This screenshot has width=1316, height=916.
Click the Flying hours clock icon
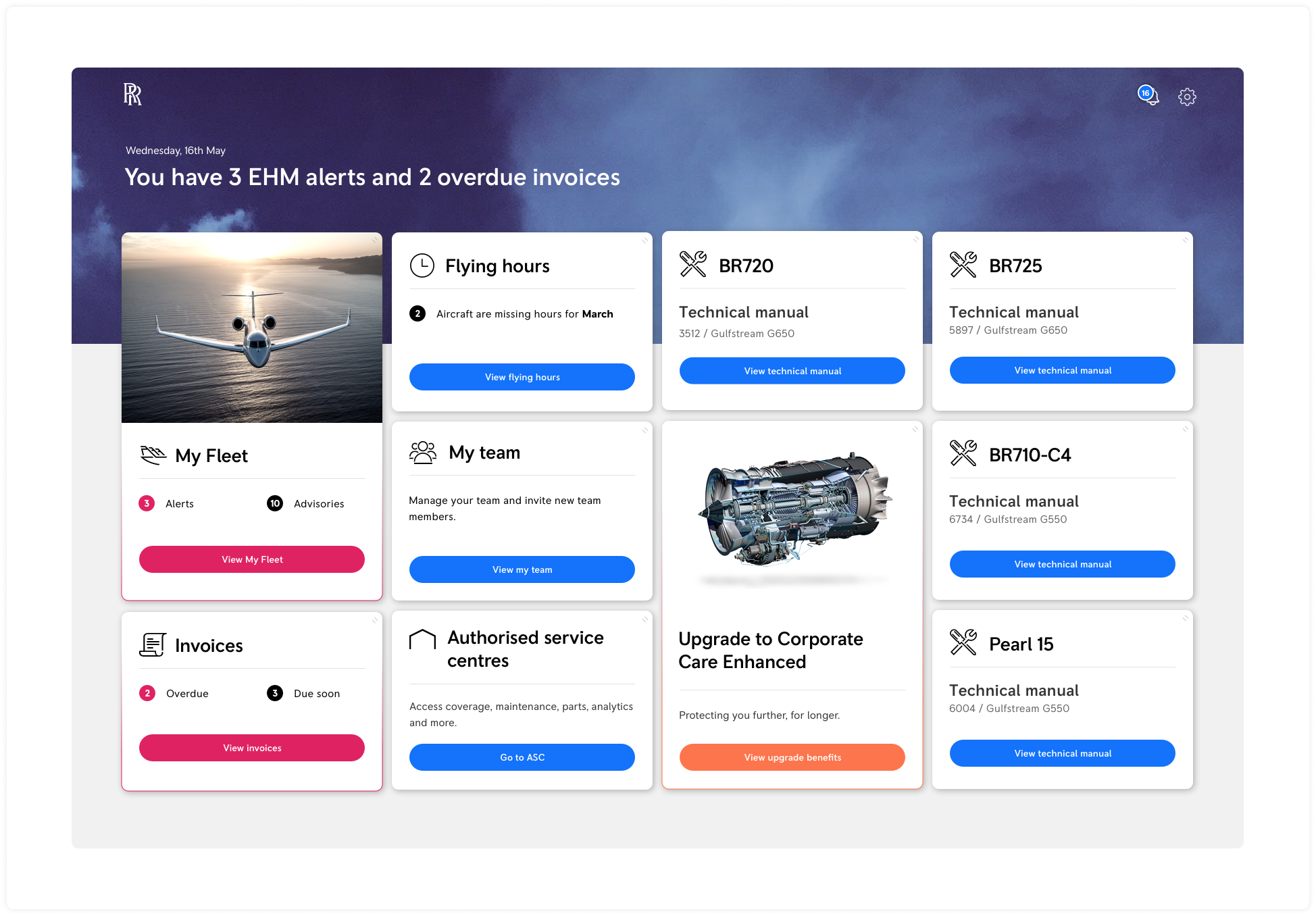(422, 265)
